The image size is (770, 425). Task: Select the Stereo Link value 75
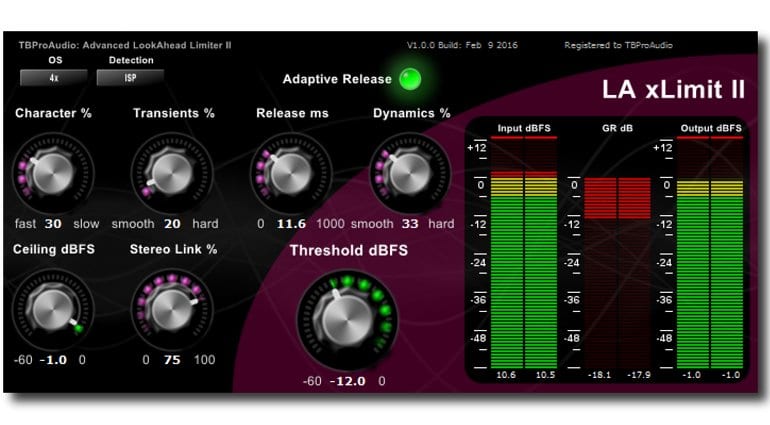coord(172,360)
